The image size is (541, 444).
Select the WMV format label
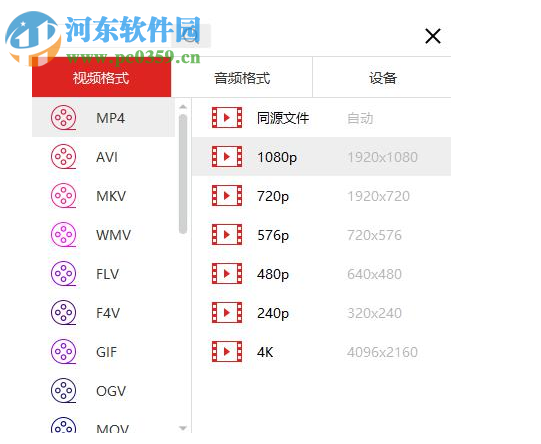click(114, 235)
